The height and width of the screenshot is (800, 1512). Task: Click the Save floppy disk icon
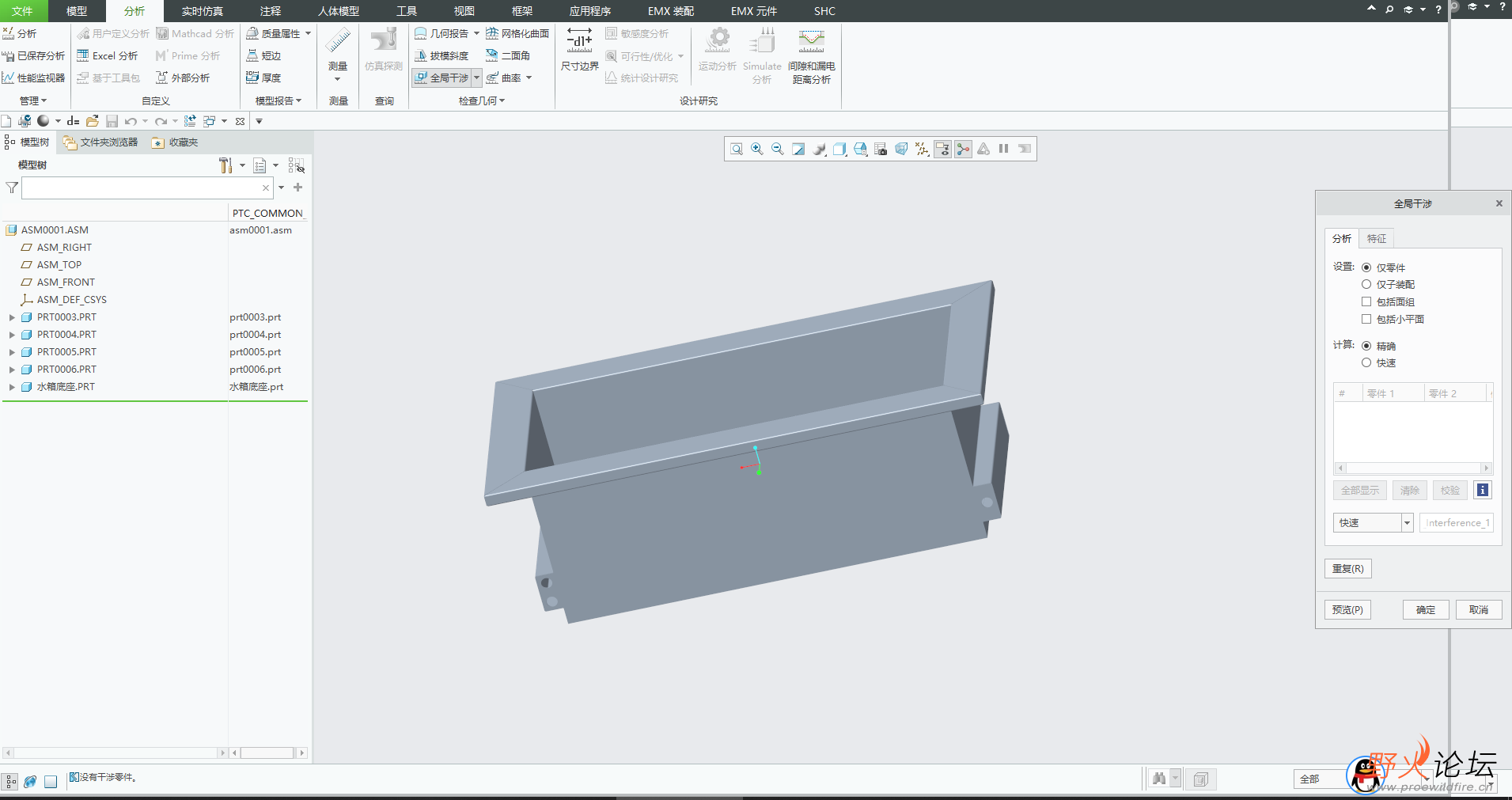(112, 121)
